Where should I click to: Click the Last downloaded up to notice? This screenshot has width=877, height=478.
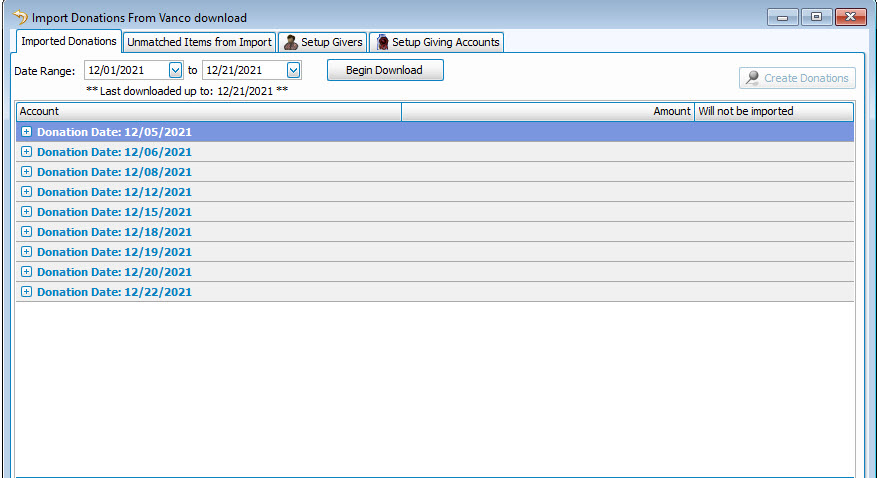pyautogui.click(x=187, y=91)
